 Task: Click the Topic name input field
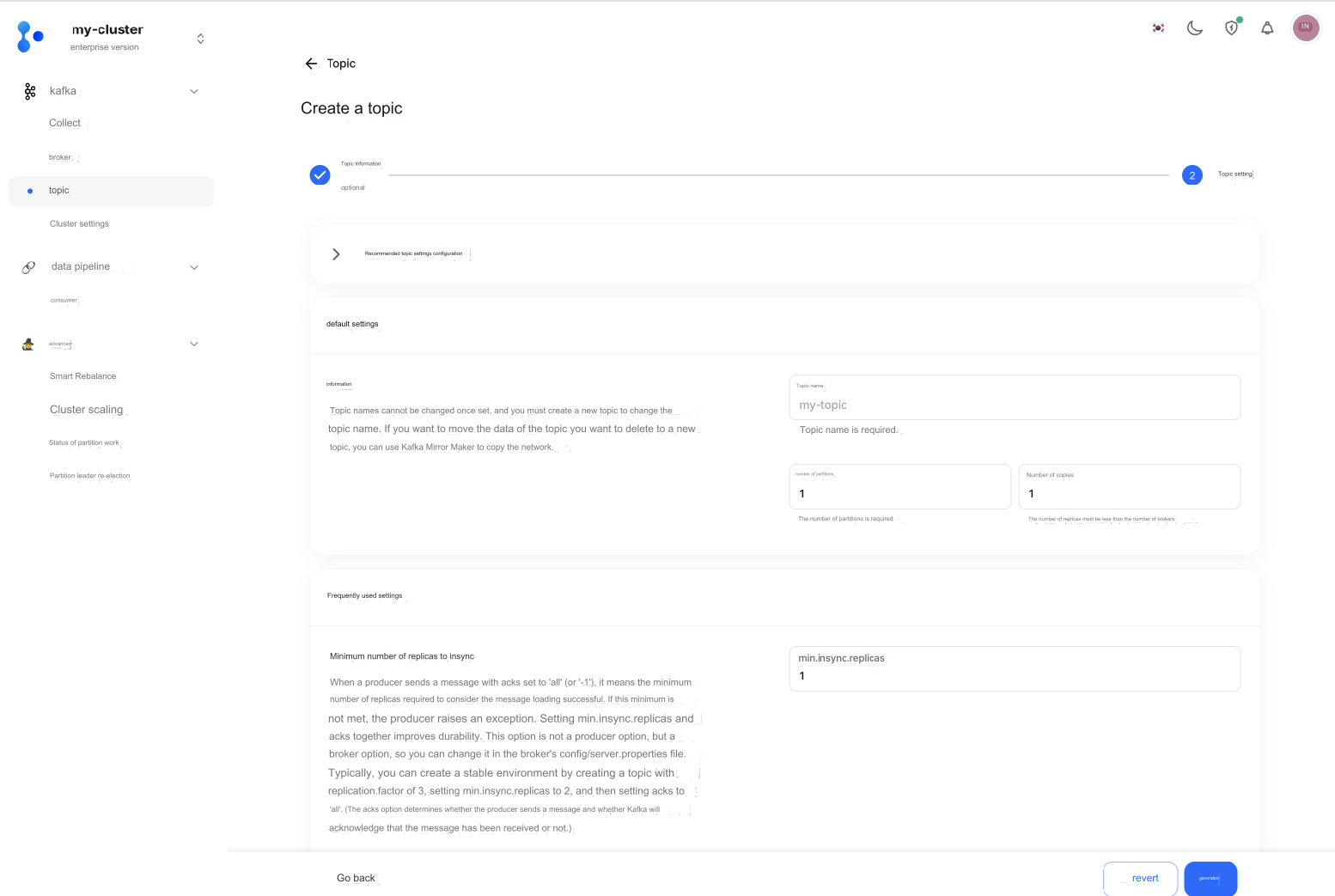coord(1014,405)
